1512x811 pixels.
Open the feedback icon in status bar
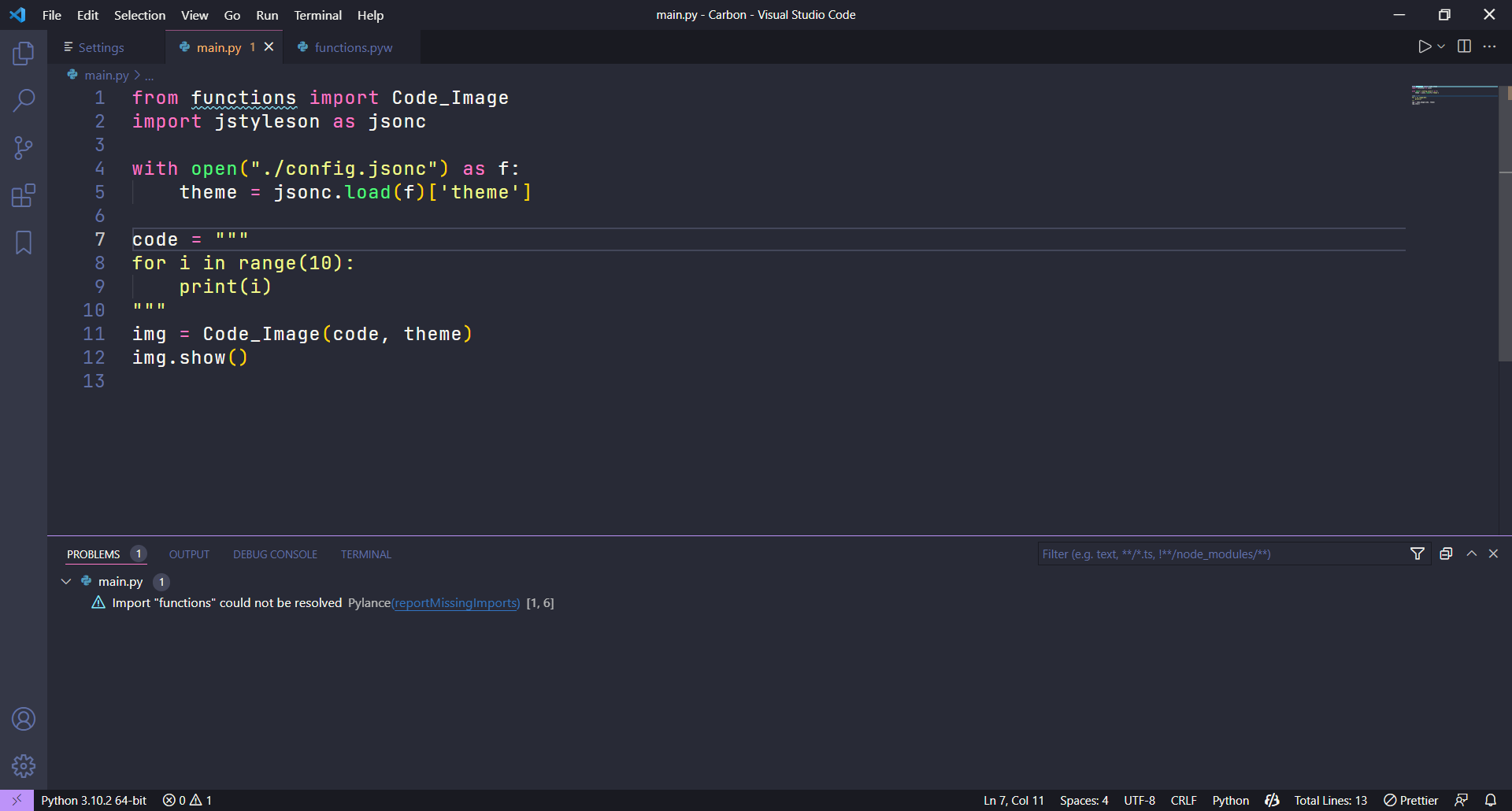tap(1461, 800)
